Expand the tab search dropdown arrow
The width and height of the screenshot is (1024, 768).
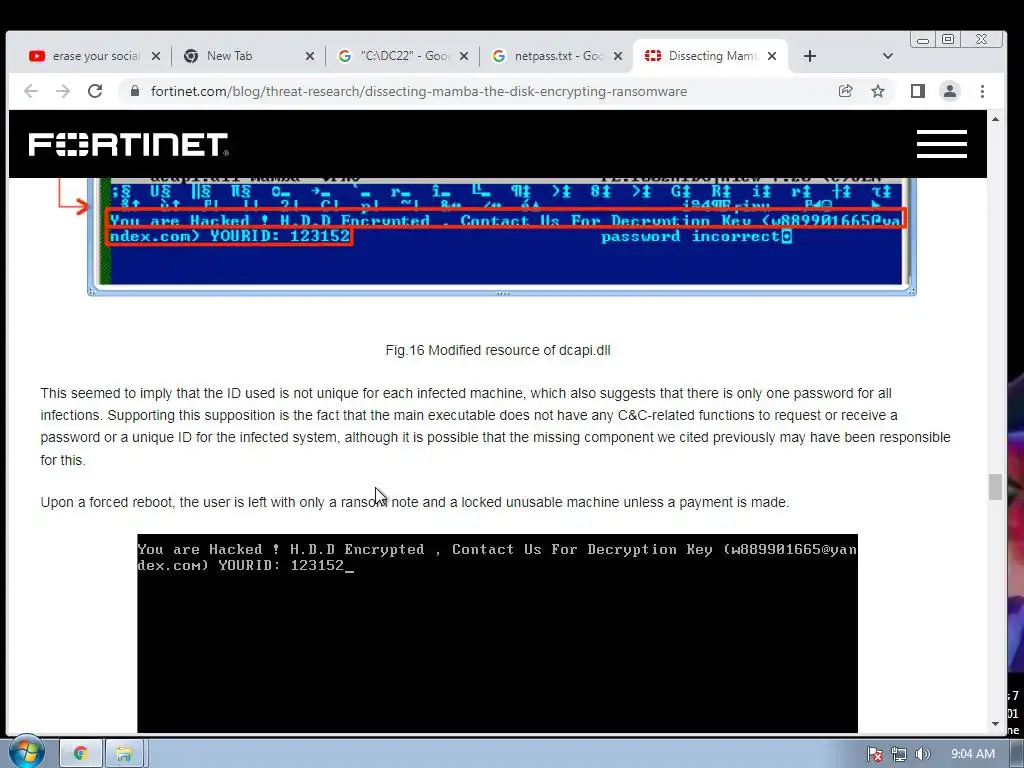(888, 56)
